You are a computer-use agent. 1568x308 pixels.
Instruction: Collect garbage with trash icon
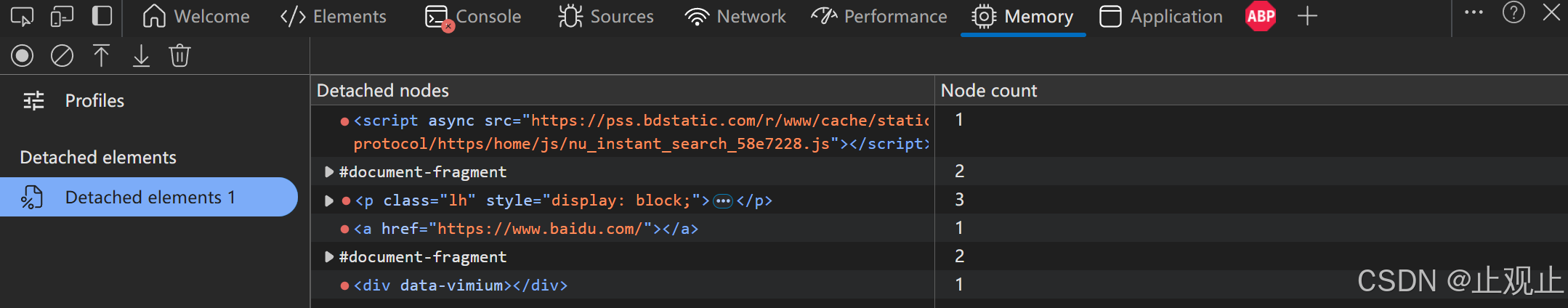[x=179, y=55]
